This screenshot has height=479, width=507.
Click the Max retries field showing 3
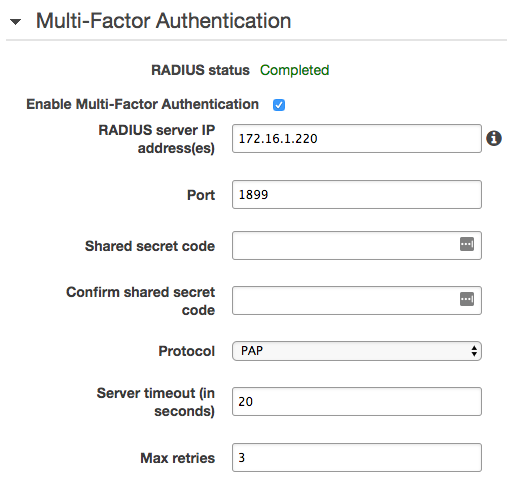click(x=357, y=457)
